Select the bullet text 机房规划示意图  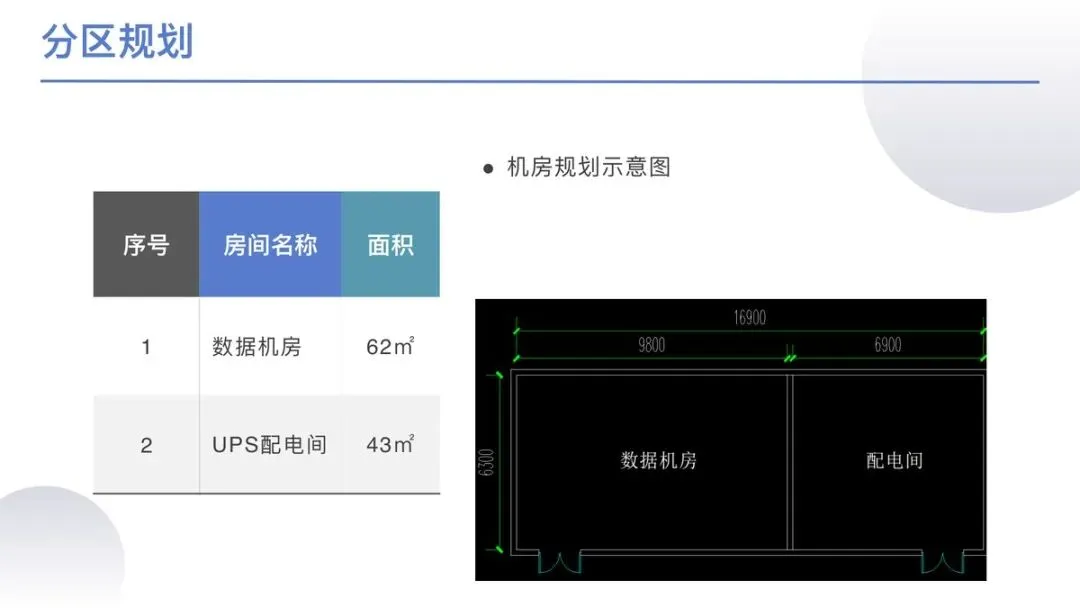click(x=589, y=167)
